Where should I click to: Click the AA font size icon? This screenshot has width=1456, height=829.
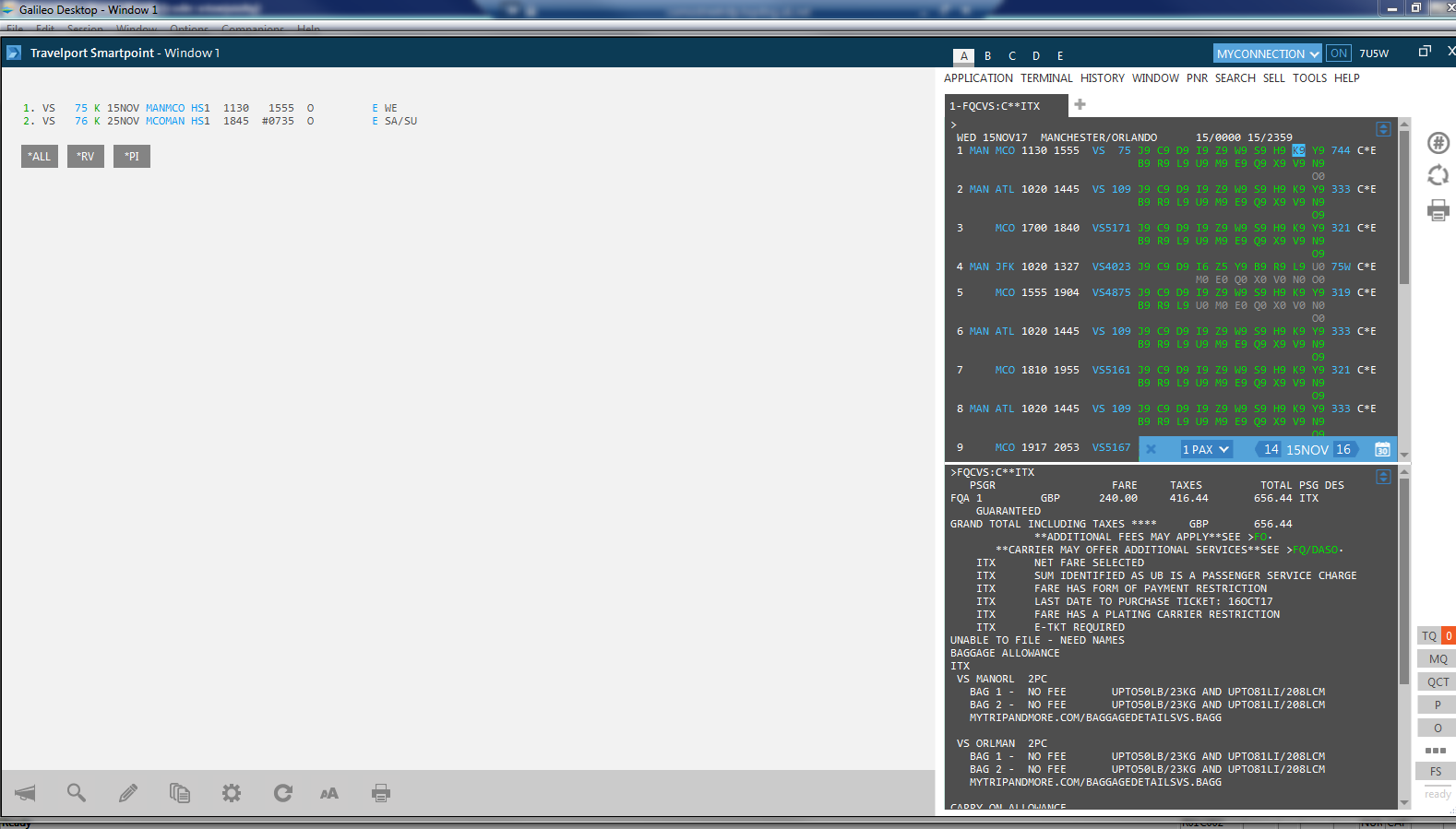(x=329, y=793)
